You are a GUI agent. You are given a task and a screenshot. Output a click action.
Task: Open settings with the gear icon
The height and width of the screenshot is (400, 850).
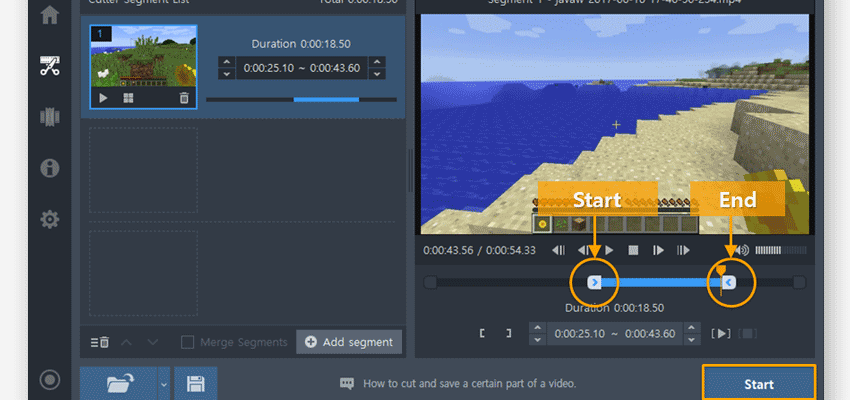pyautogui.click(x=50, y=220)
